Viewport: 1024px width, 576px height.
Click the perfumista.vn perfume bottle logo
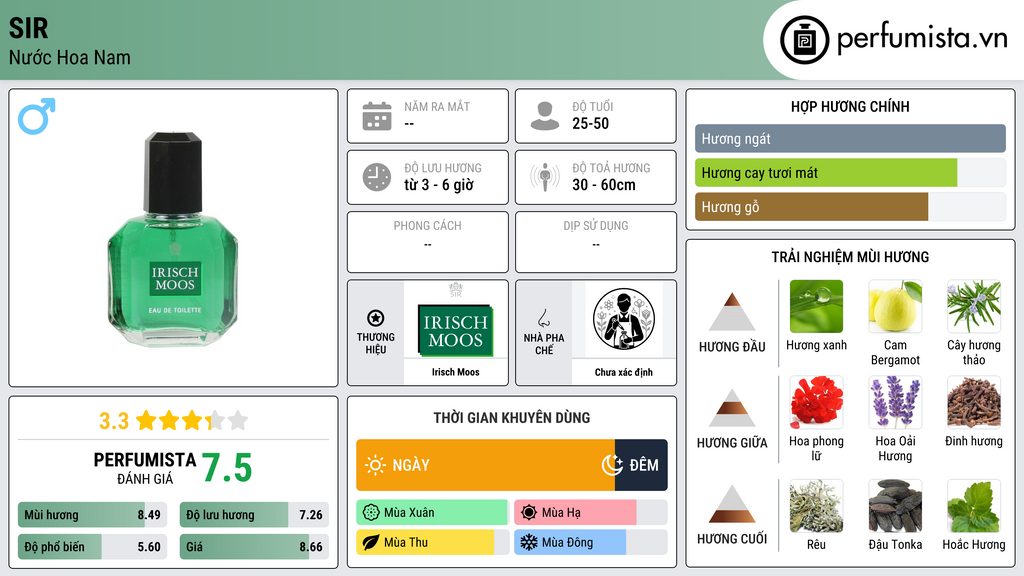point(804,40)
